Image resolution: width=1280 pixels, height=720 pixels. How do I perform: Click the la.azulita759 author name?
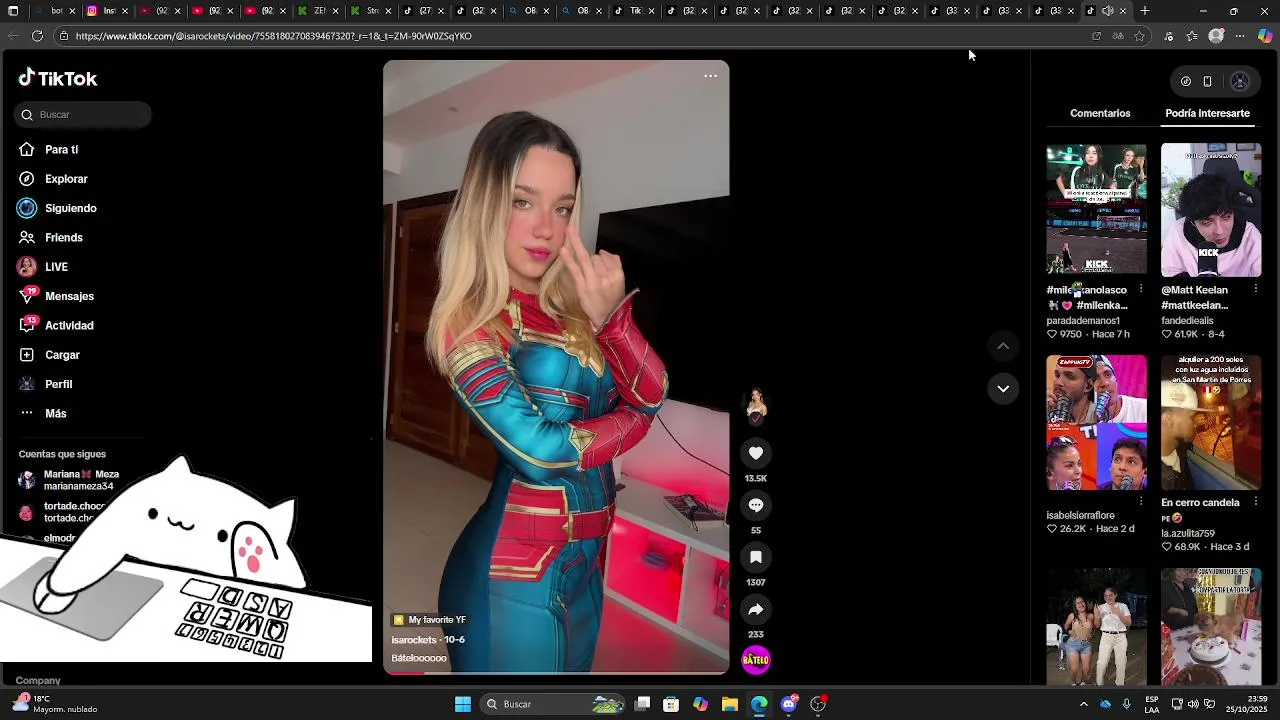click(1188, 534)
